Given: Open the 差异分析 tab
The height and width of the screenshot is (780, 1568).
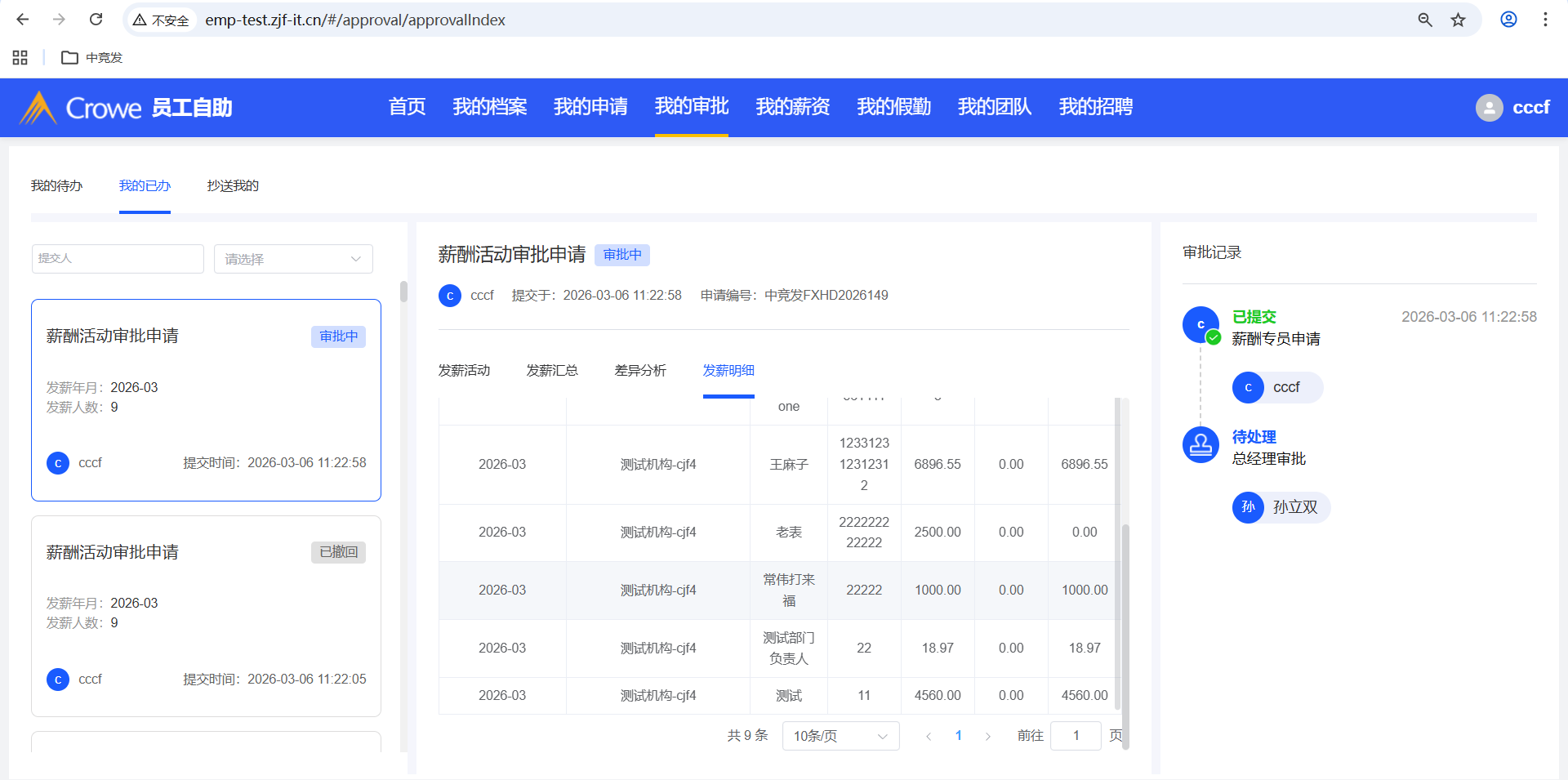Looking at the screenshot, I should tap(639, 371).
